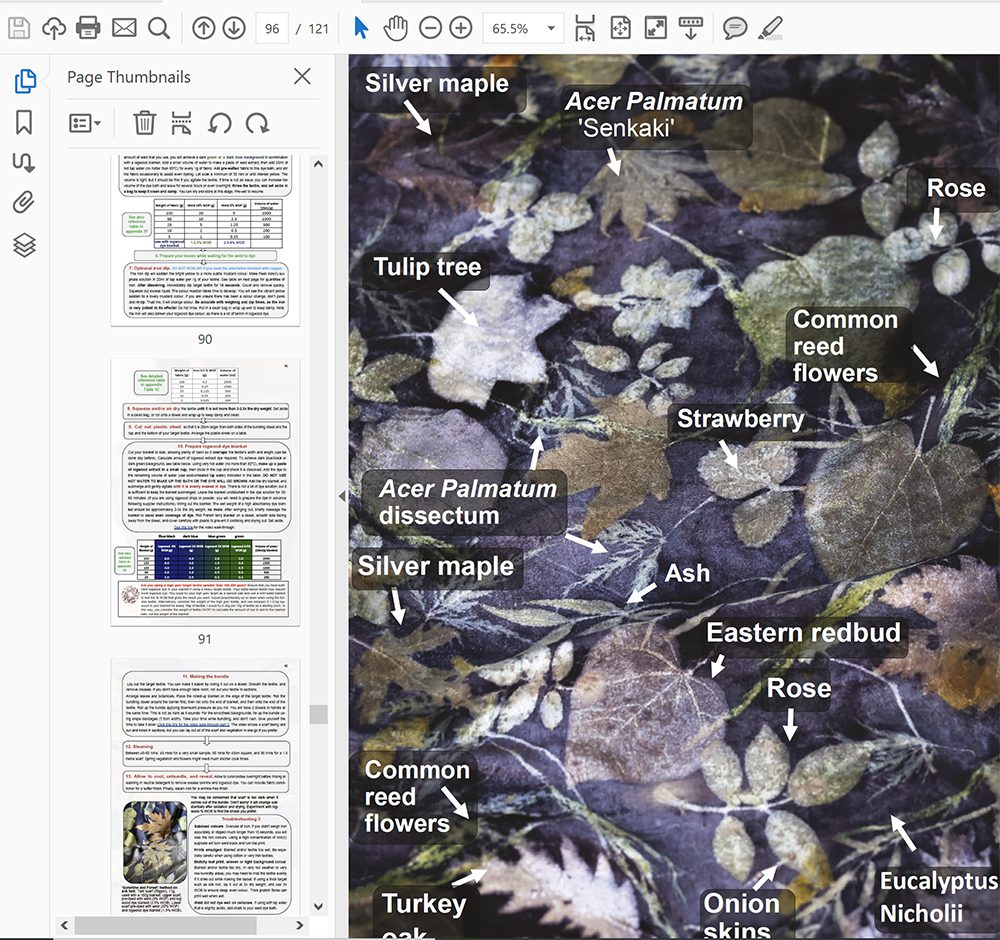Click thumbnail panel scroll down arrow
The image size is (1000, 940).
[318, 906]
